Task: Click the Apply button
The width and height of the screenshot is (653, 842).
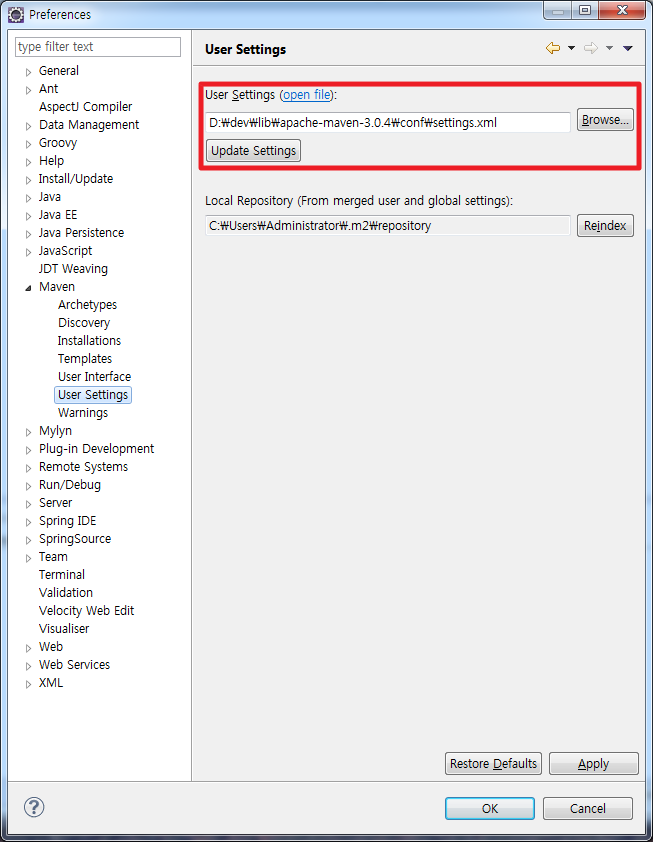Action: point(593,764)
